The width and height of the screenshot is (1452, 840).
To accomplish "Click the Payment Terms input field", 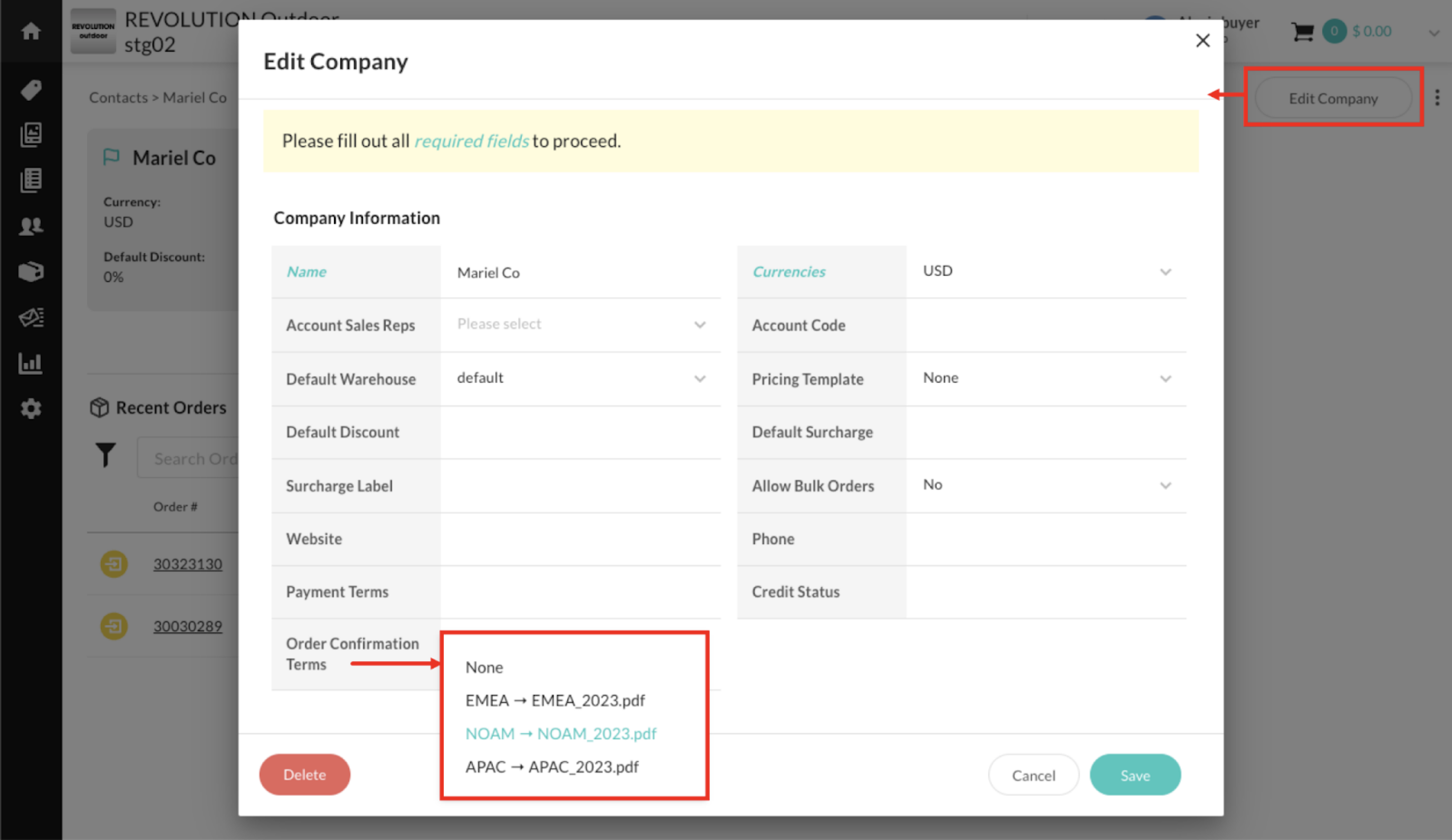I will (x=580, y=592).
